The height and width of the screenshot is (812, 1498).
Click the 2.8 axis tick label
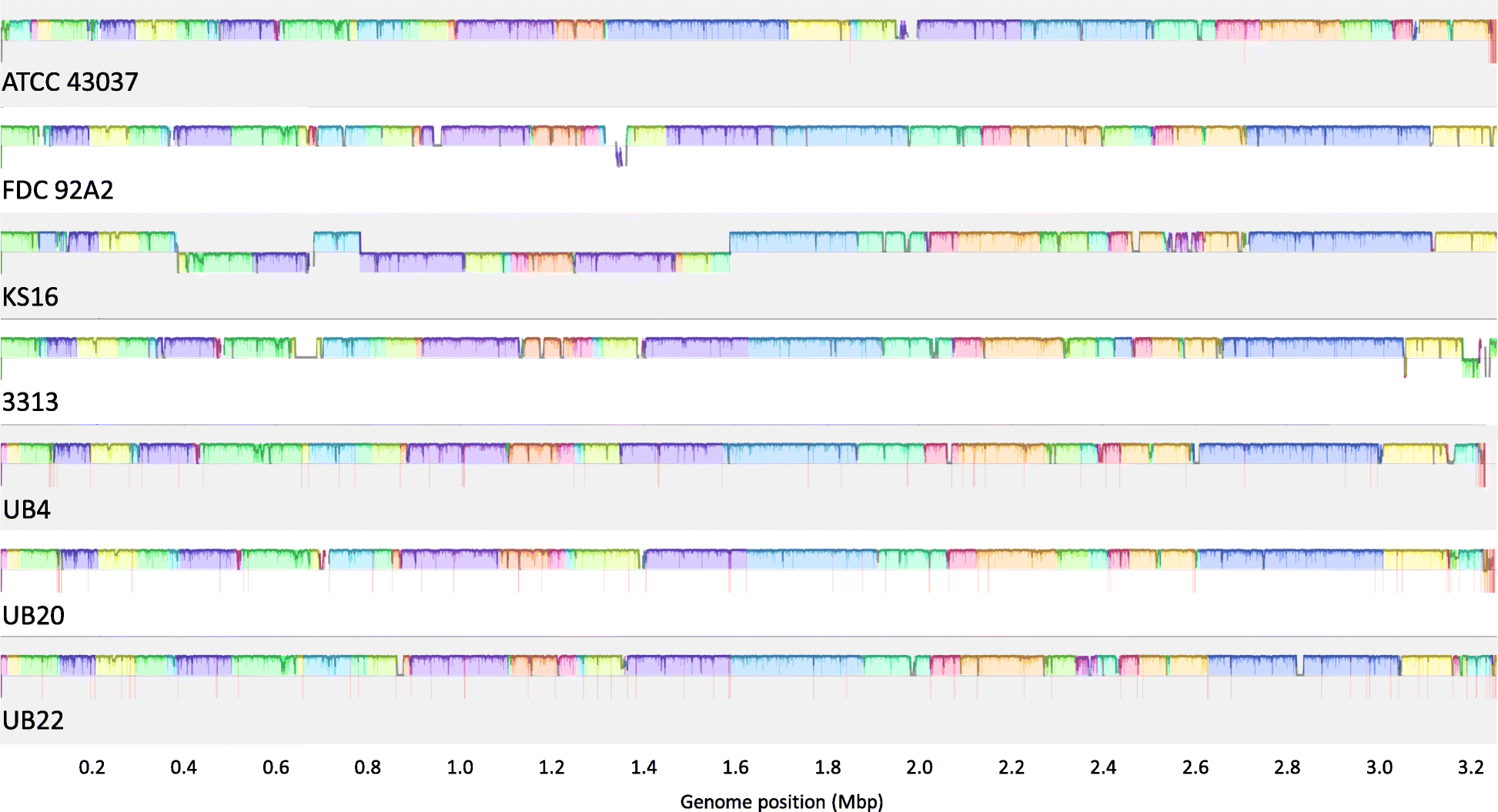pyautogui.click(x=1287, y=767)
